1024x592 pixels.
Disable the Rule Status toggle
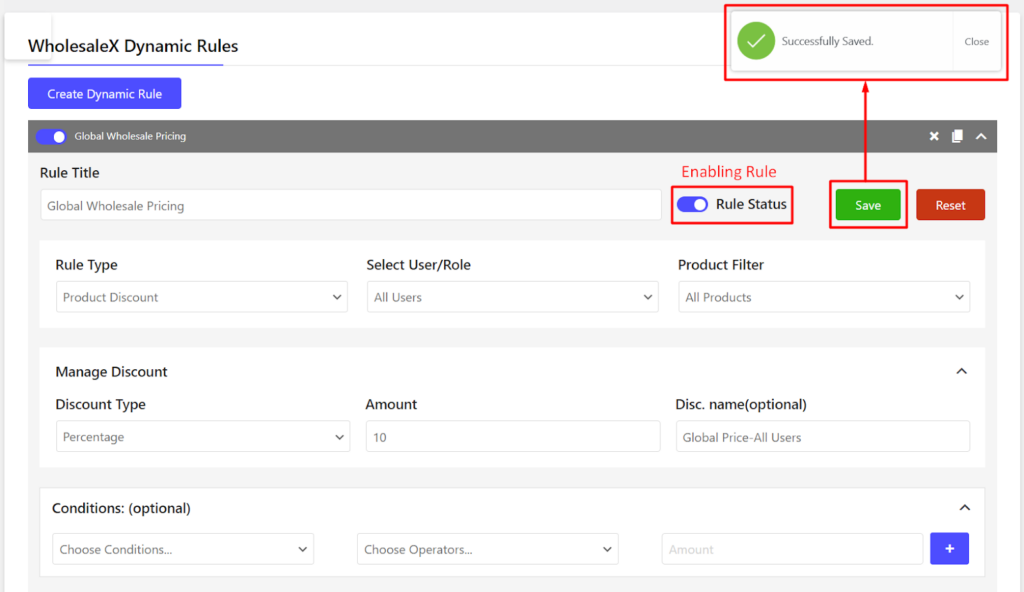click(x=692, y=205)
